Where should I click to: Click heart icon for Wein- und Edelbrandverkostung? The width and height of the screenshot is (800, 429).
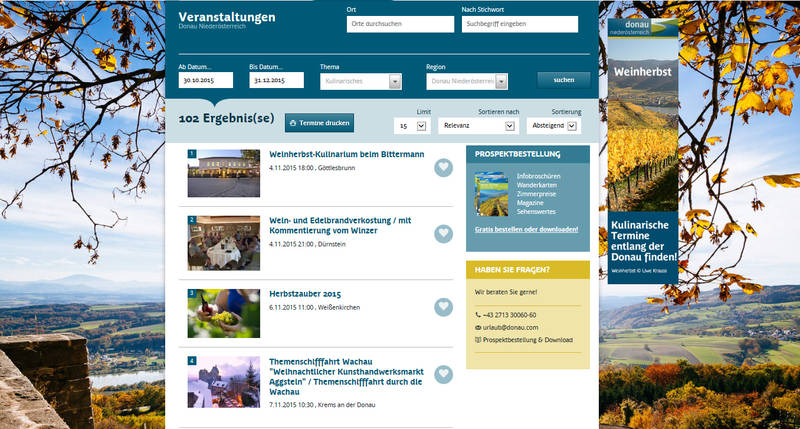pyautogui.click(x=444, y=234)
